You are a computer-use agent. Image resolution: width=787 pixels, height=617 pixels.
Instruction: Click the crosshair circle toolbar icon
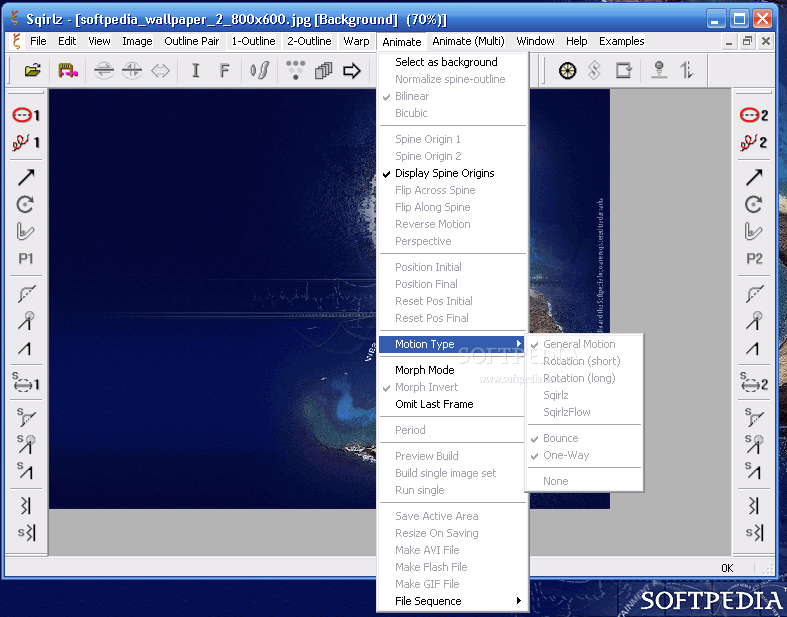tap(132, 71)
